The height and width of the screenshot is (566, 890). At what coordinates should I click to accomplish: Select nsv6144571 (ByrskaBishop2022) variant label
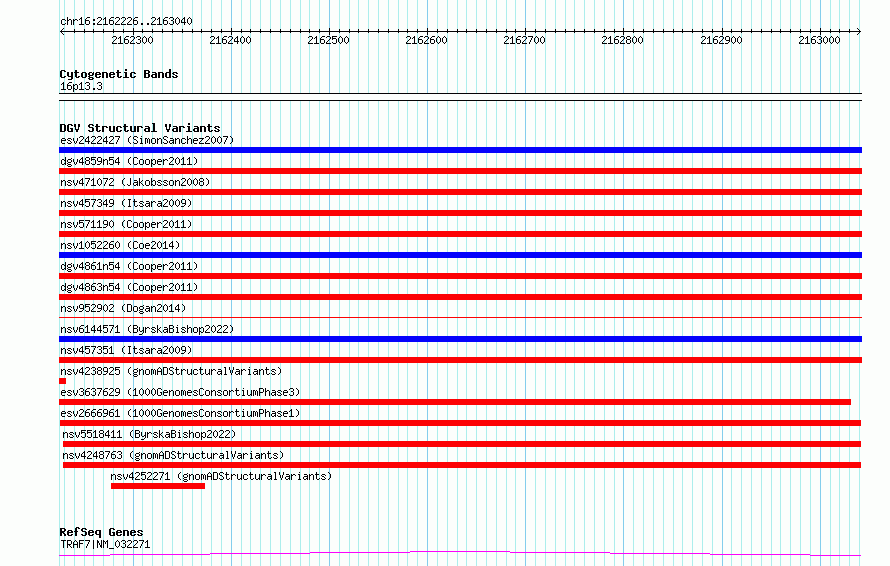tap(147, 329)
